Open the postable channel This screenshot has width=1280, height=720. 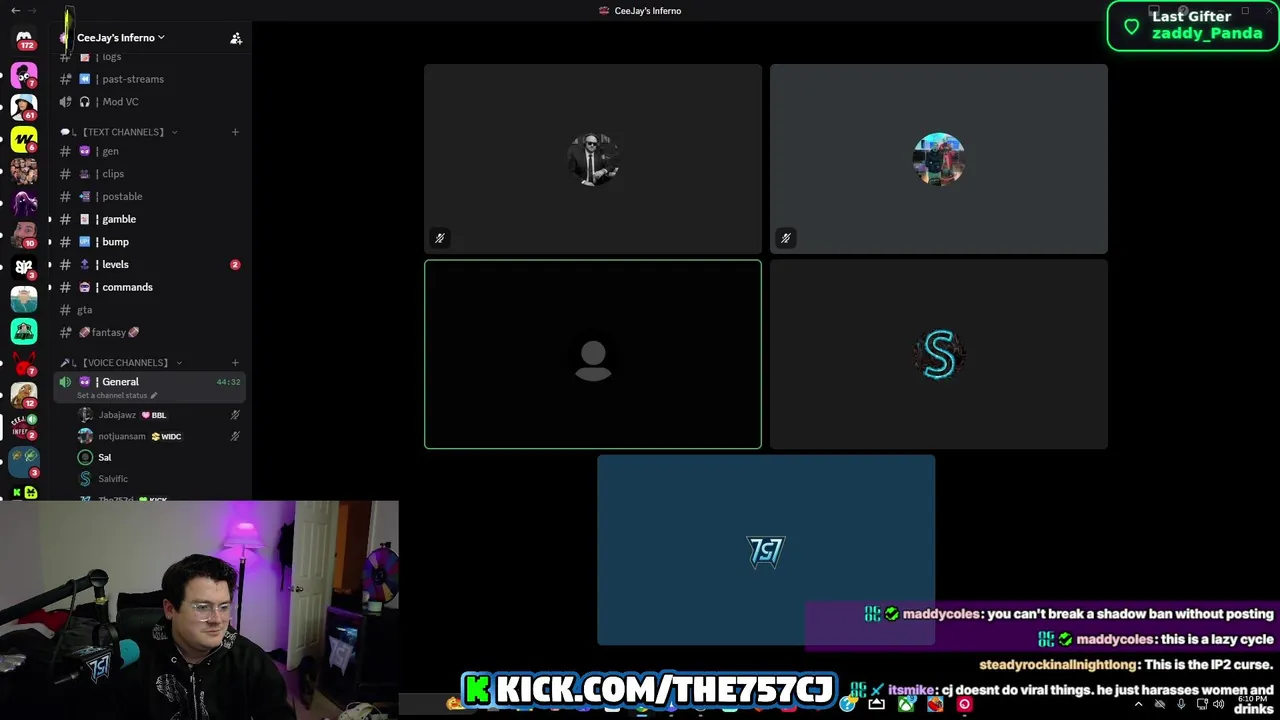click(150, 197)
